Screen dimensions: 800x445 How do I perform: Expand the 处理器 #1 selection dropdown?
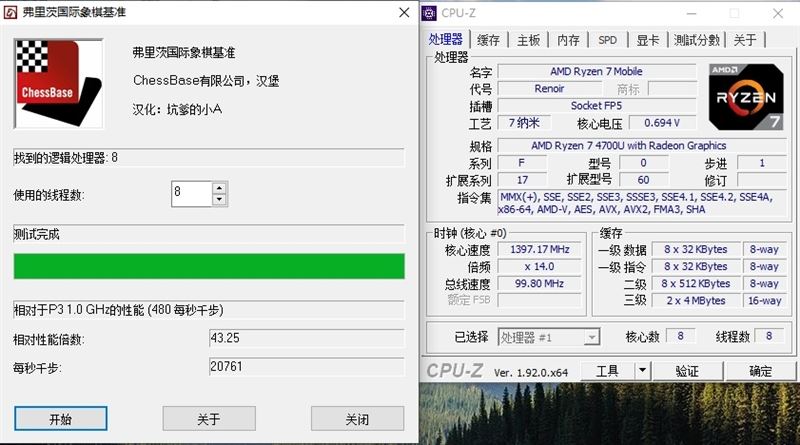[x=591, y=337]
